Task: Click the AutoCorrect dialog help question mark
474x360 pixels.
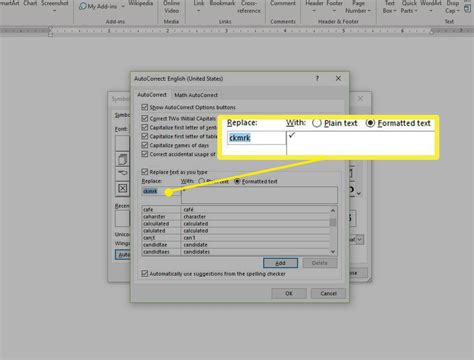Action: pos(317,78)
